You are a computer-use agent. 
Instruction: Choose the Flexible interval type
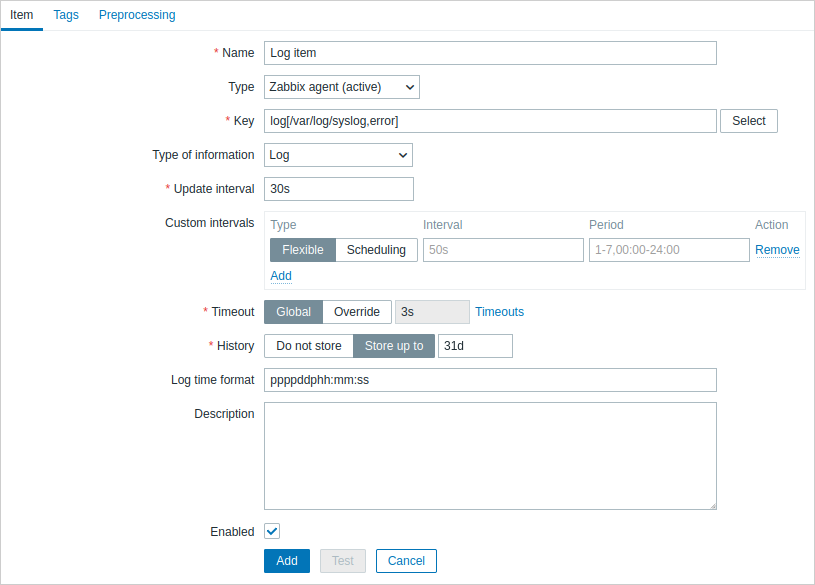click(302, 250)
